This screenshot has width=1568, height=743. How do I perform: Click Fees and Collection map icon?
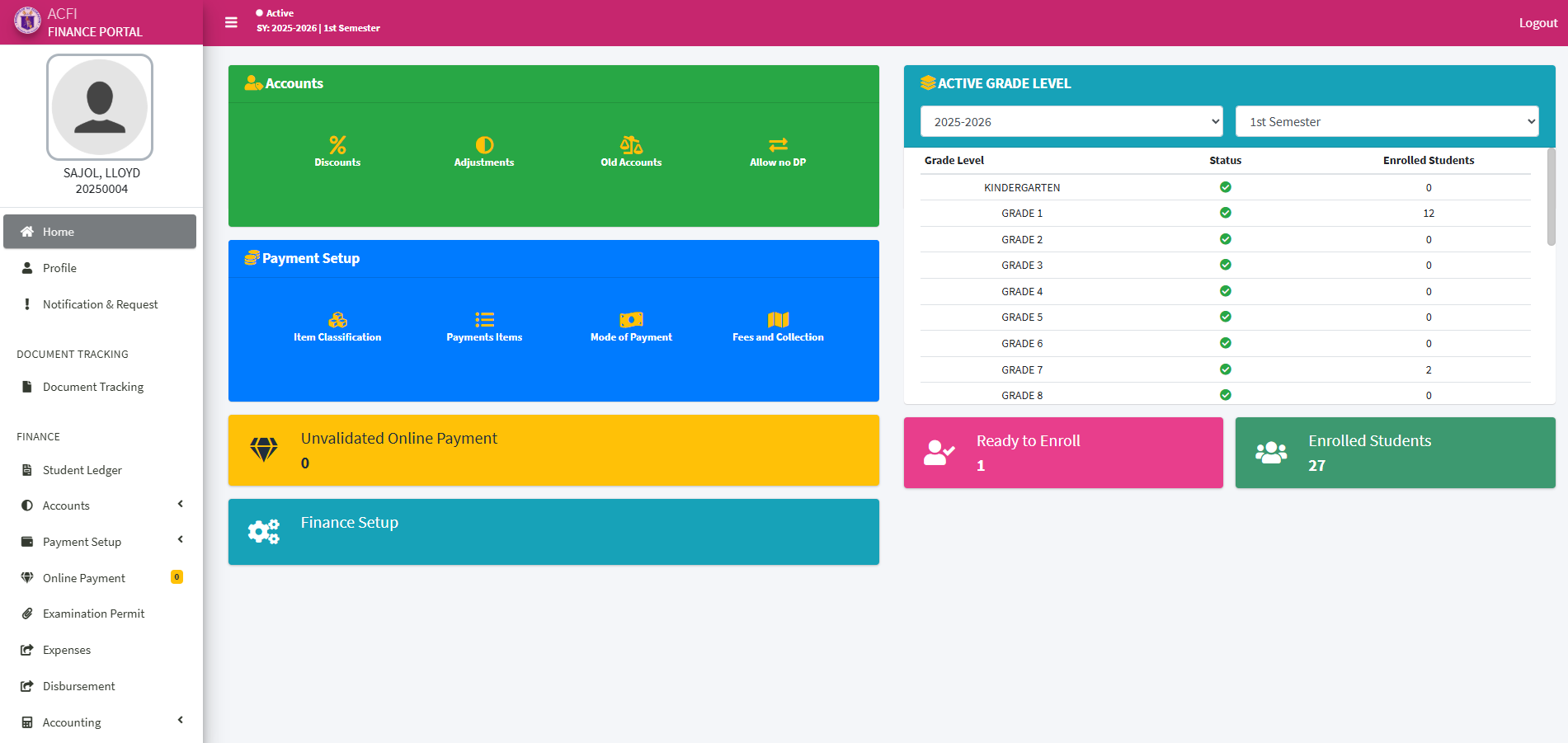click(x=778, y=320)
